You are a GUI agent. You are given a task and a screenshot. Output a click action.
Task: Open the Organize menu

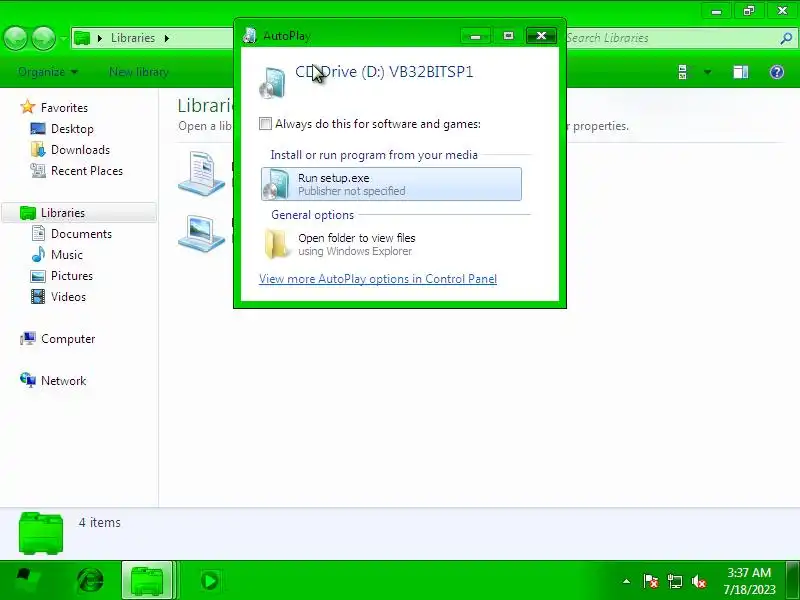[47, 72]
